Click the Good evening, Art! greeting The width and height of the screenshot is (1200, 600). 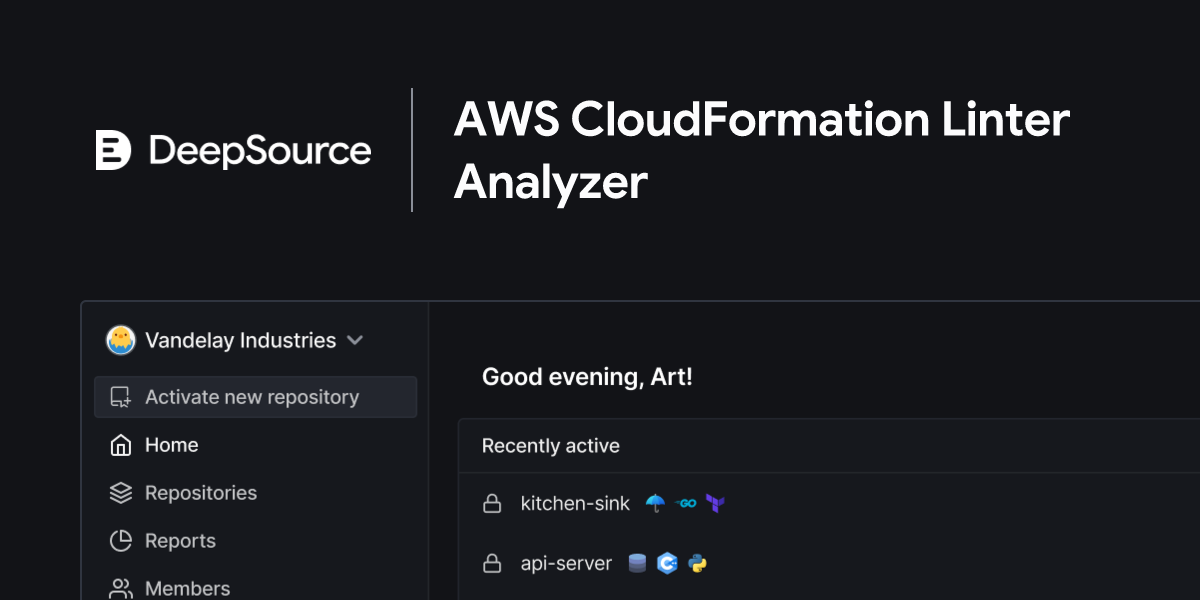click(x=587, y=377)
